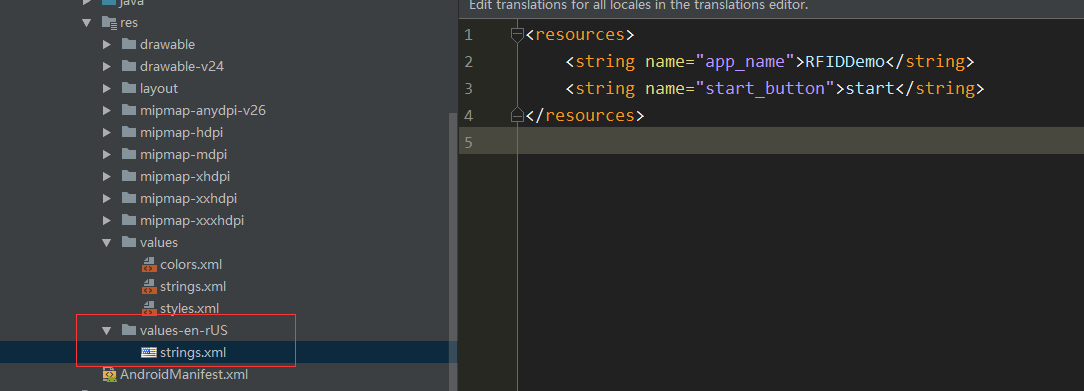Screen dimensions: 1084x391
Task: Click the mipmap-xxxhdpi folder icon
Action: point(129,221)
